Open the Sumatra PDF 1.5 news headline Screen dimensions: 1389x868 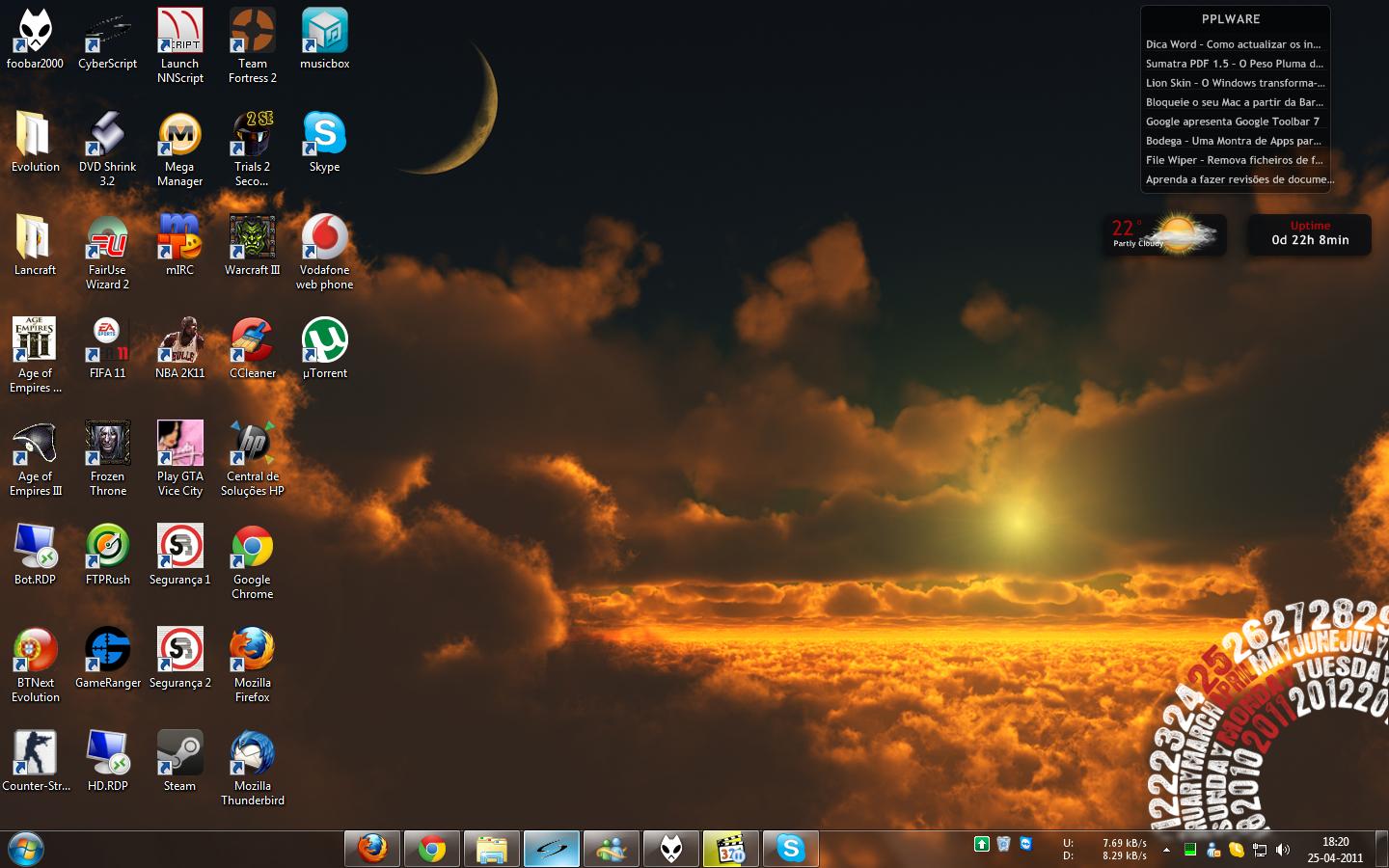click(x=1235, y=64)
